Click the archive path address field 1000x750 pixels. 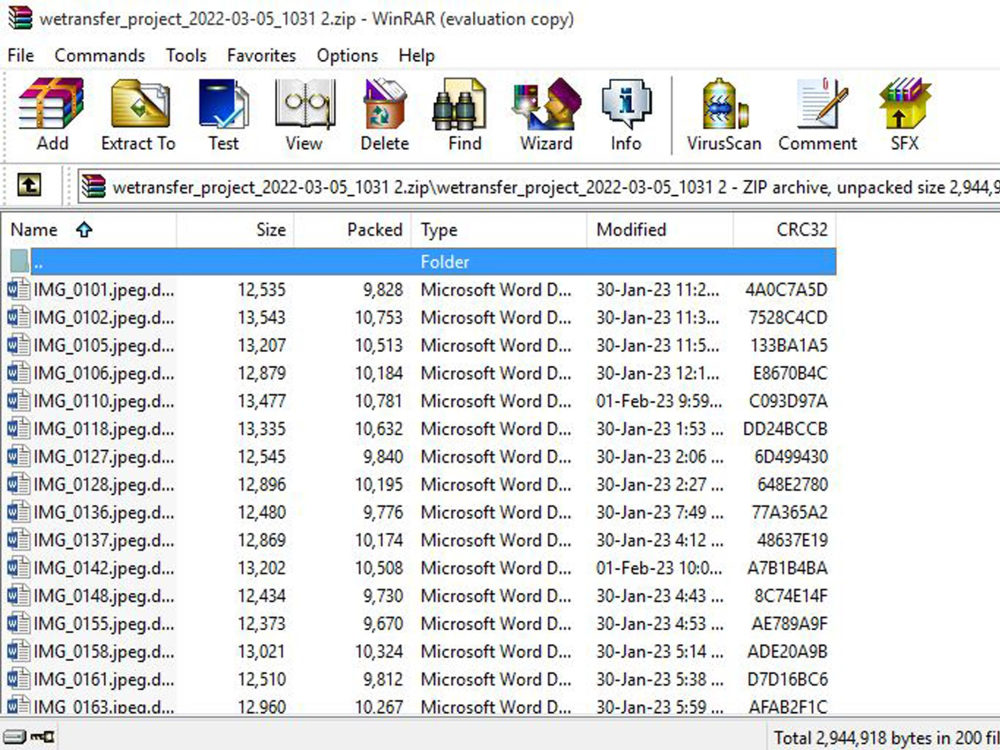pyautogui.click(x=539, y=187)
